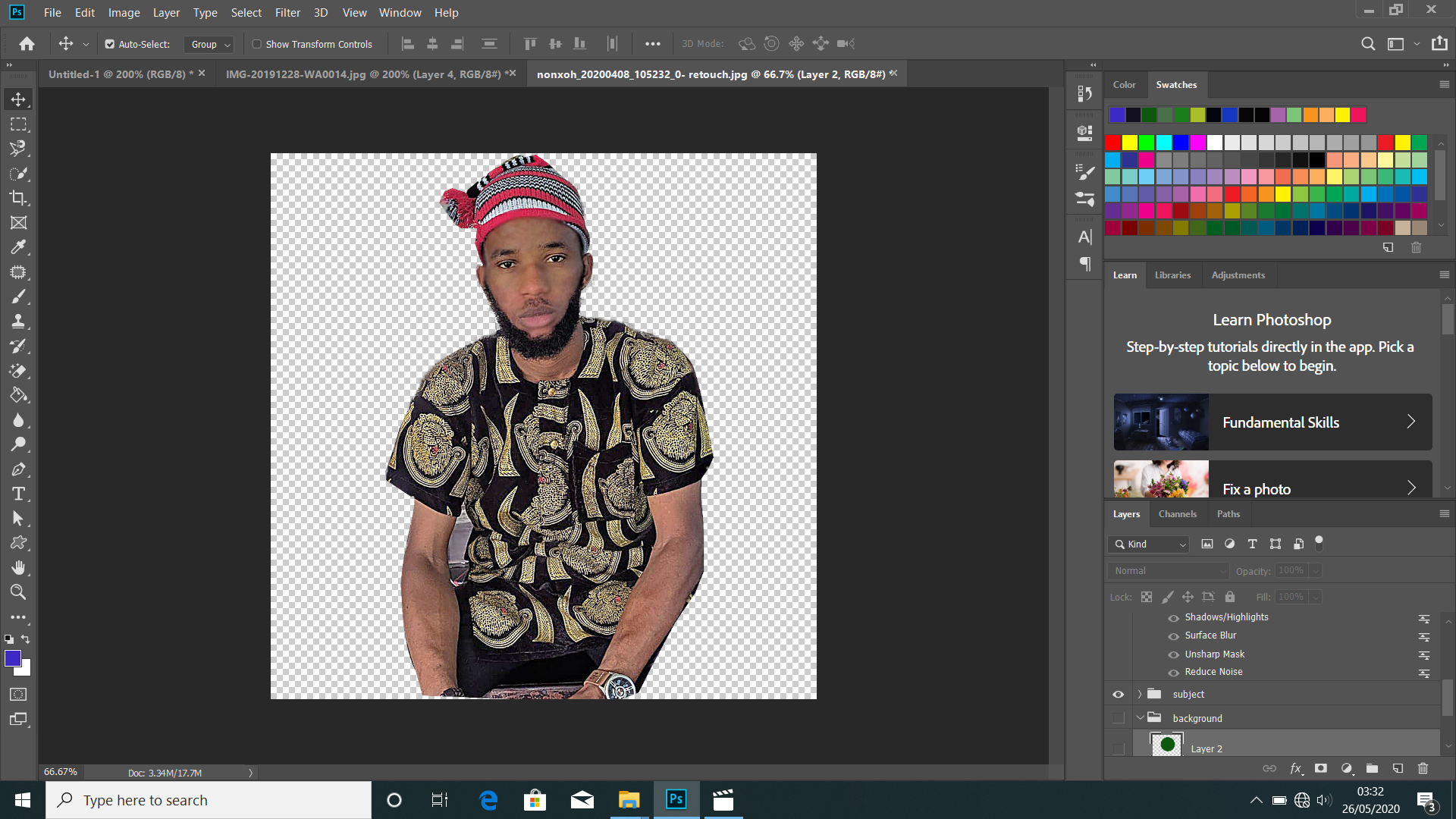Expand the subject group
The image size is (1456, 819).
click(x=1139, y=694)
